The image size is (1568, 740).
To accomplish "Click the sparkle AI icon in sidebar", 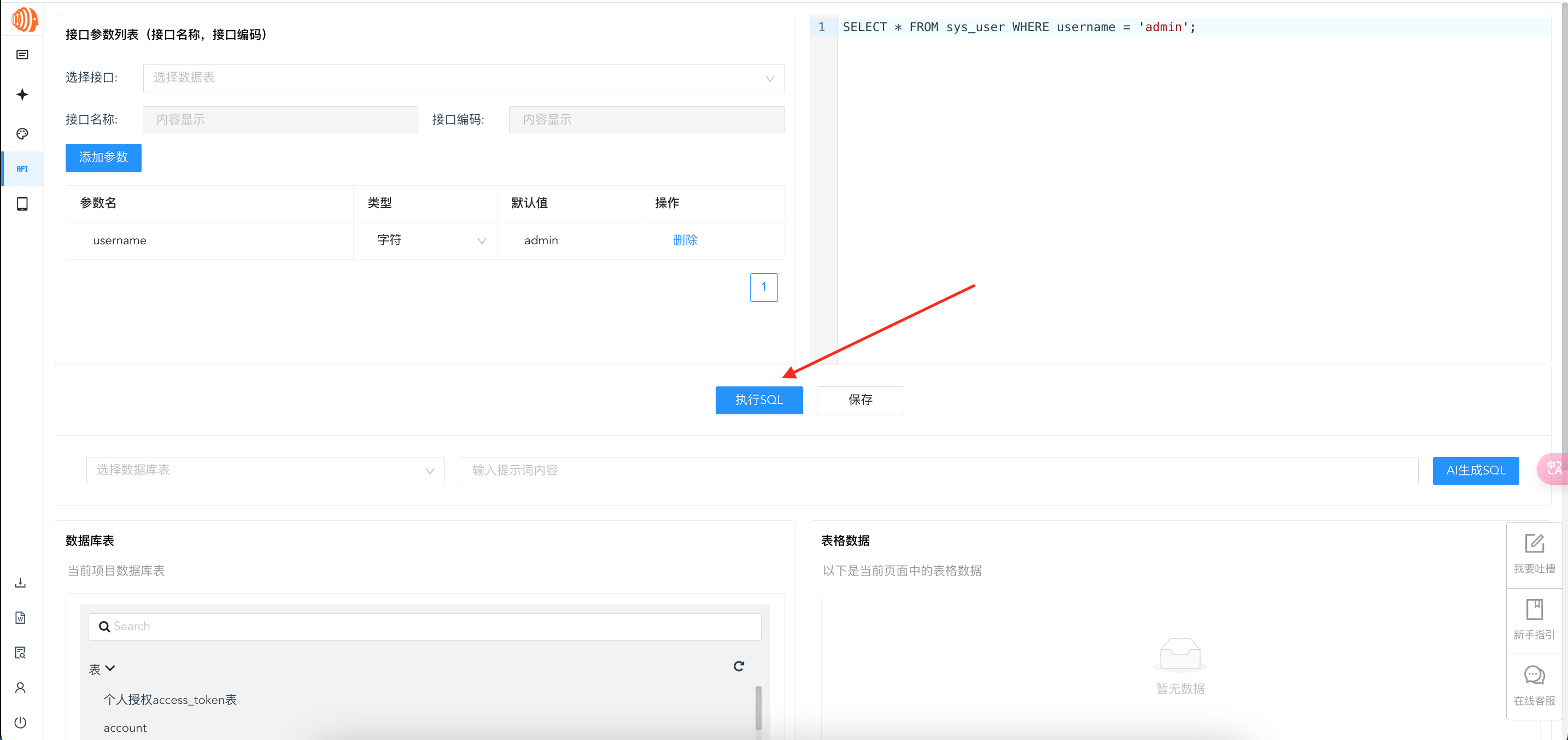I will (x=22, y=95).
